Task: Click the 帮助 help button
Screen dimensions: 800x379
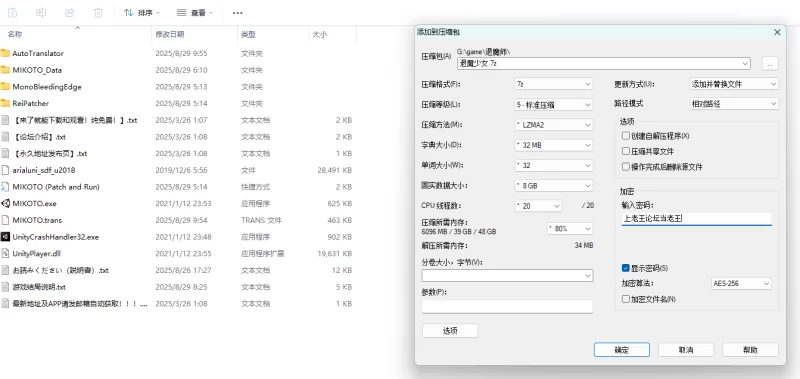Action: tap(751, 350)
